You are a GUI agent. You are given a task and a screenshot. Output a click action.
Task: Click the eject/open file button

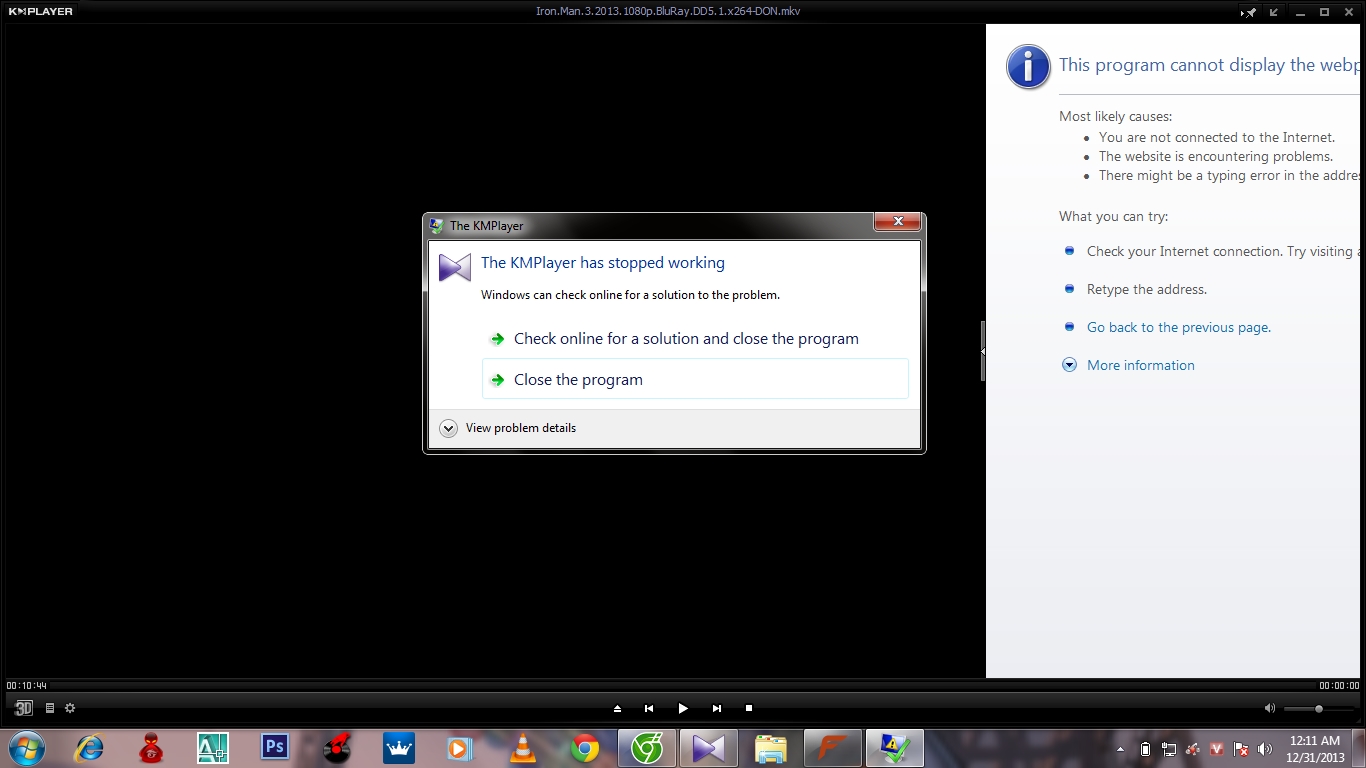pos(617,708)
